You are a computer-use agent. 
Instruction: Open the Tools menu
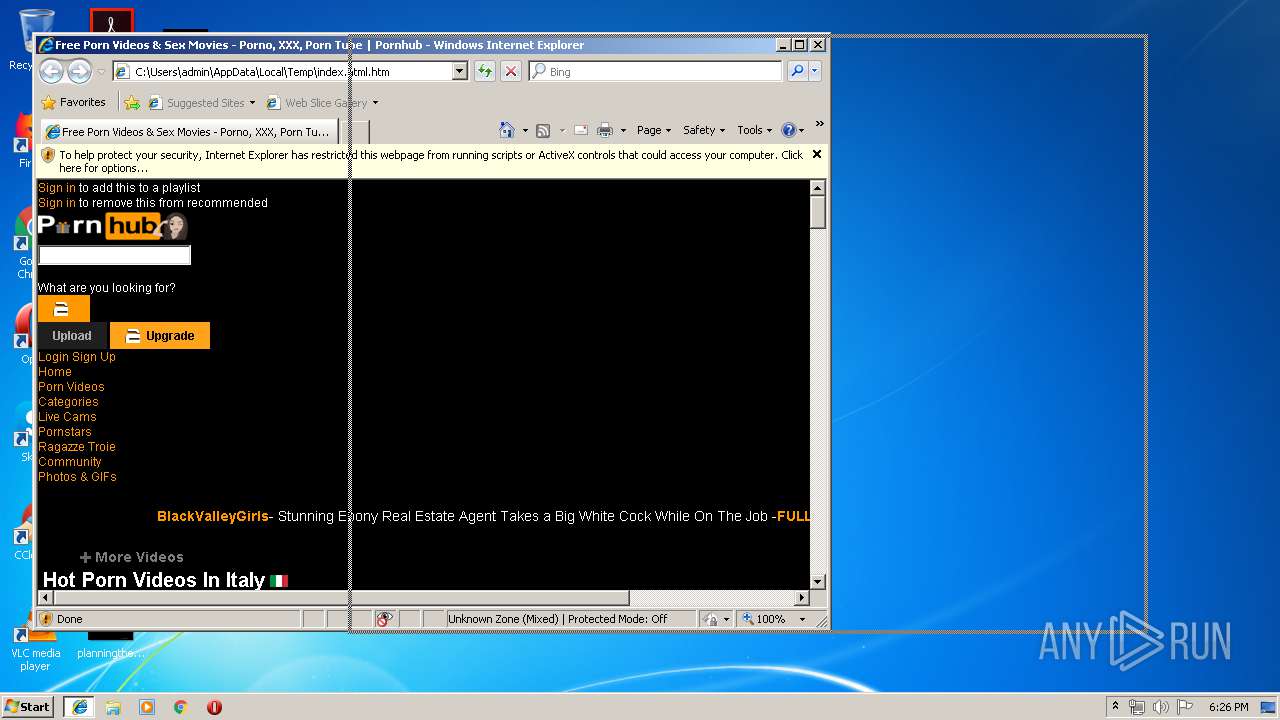[x=755, y=130]
